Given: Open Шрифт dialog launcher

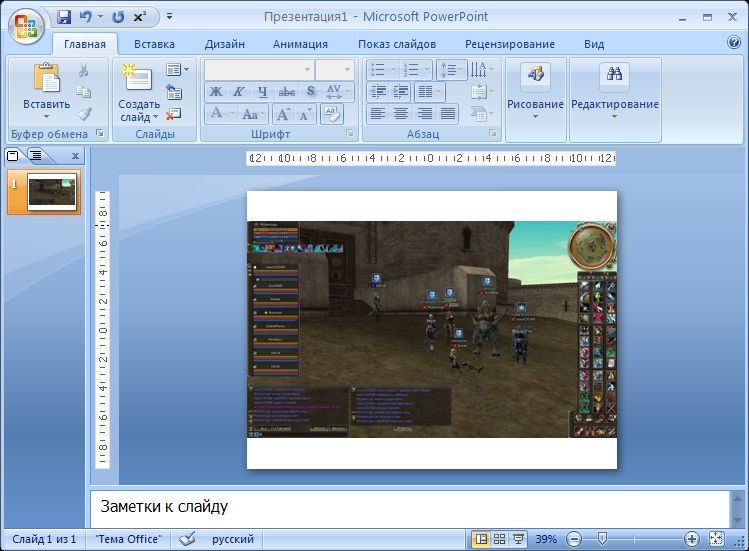Looking at the screenshot, I should (350, 133).
